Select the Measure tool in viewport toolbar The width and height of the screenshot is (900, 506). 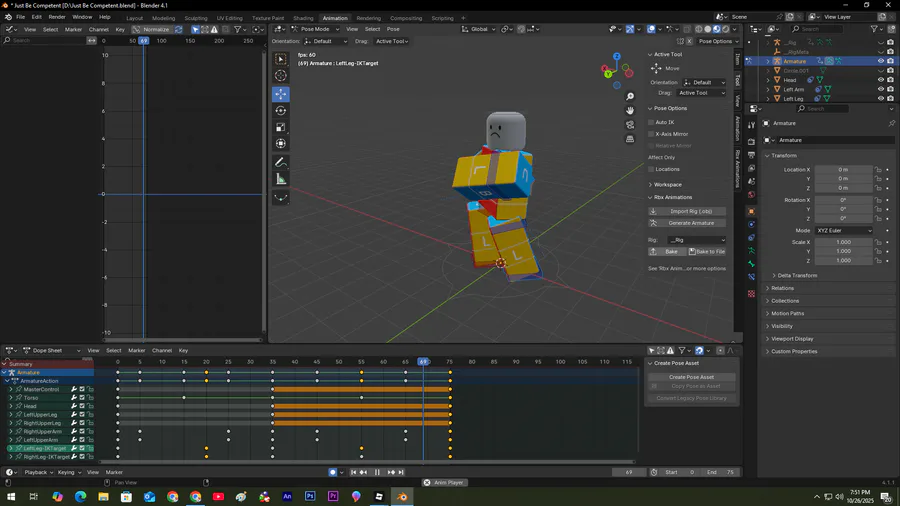point(281,179)
